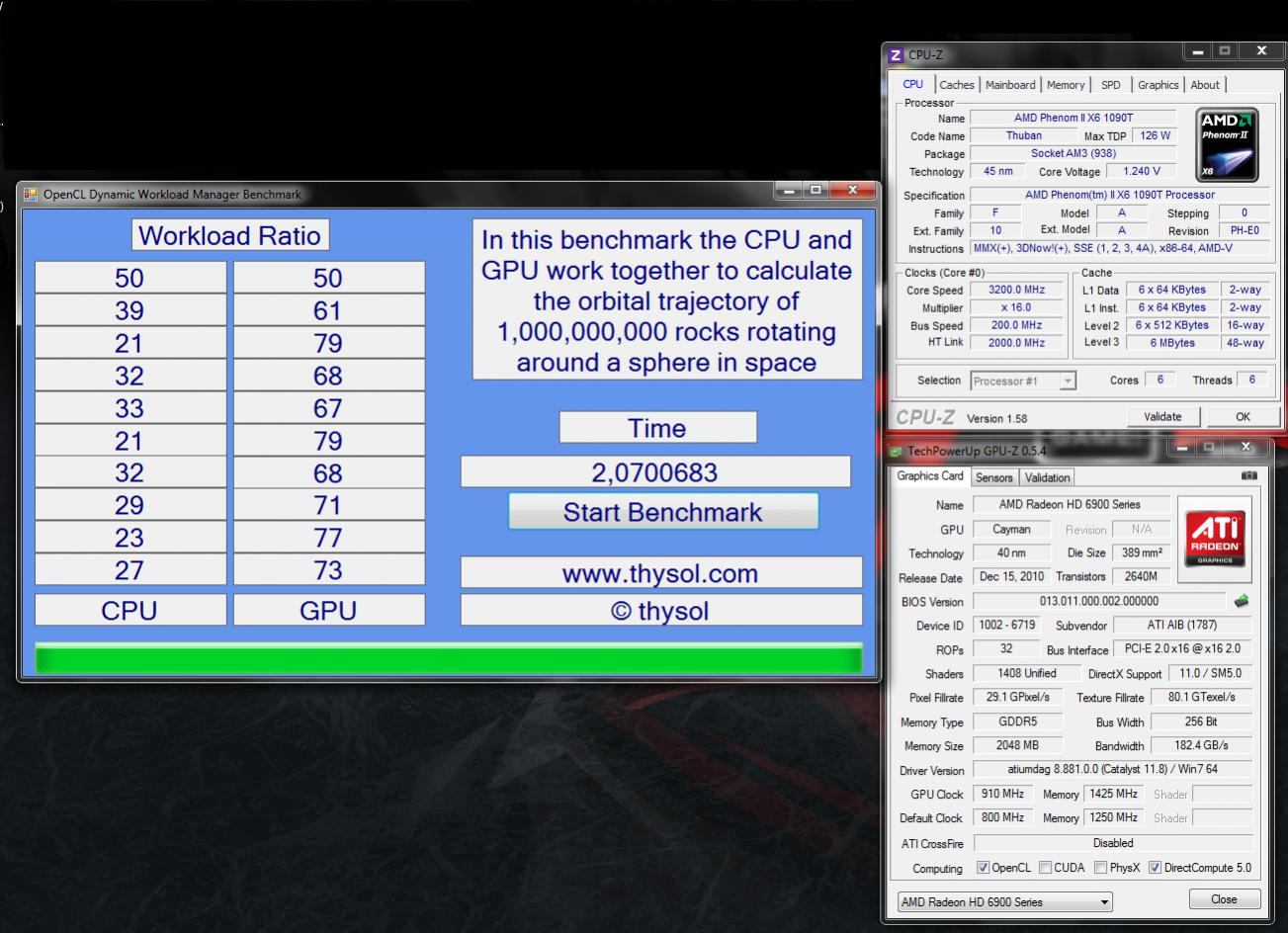Open the AMD Radeon HD 6900 Series dropdown
Screen dimensions: 1288x933
click(x=1004, y=902)
